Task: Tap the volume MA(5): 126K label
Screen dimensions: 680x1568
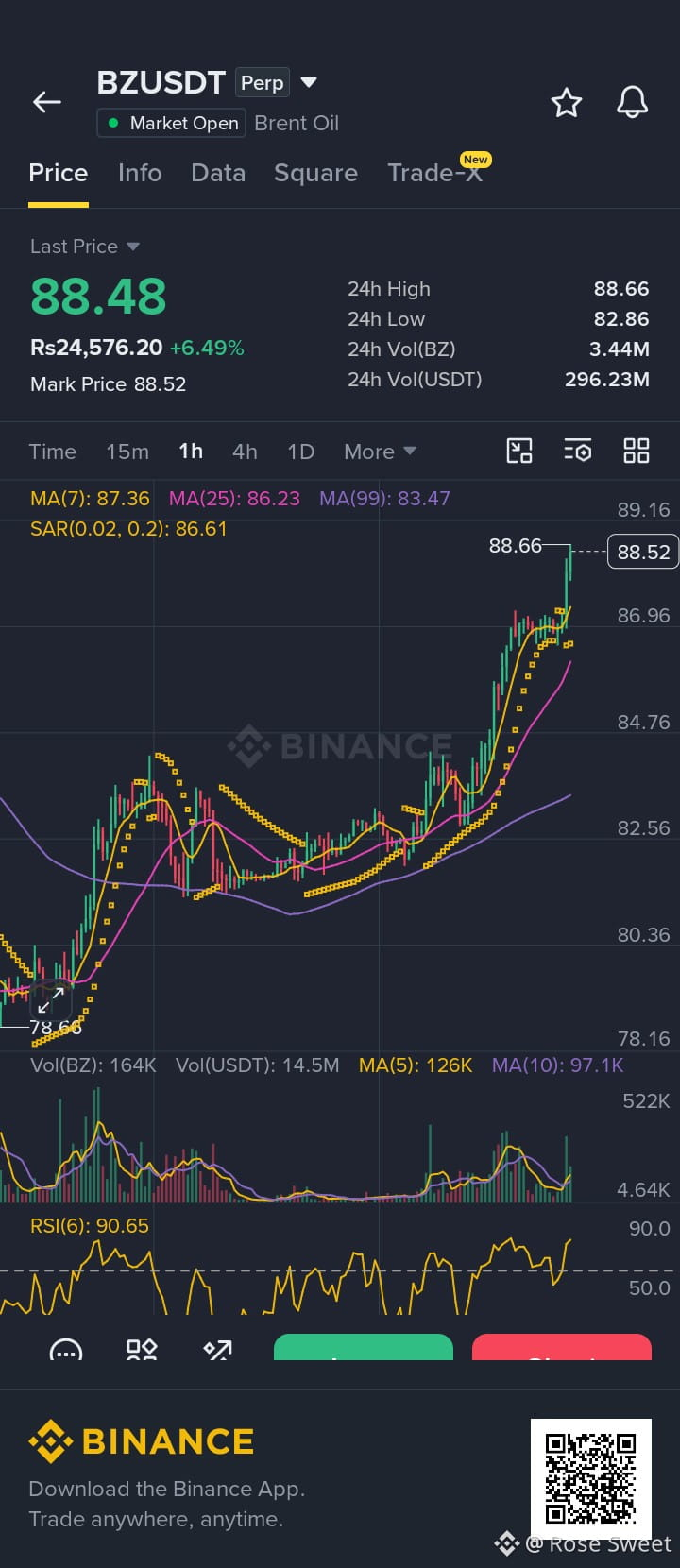Action: click(416, 1065)
